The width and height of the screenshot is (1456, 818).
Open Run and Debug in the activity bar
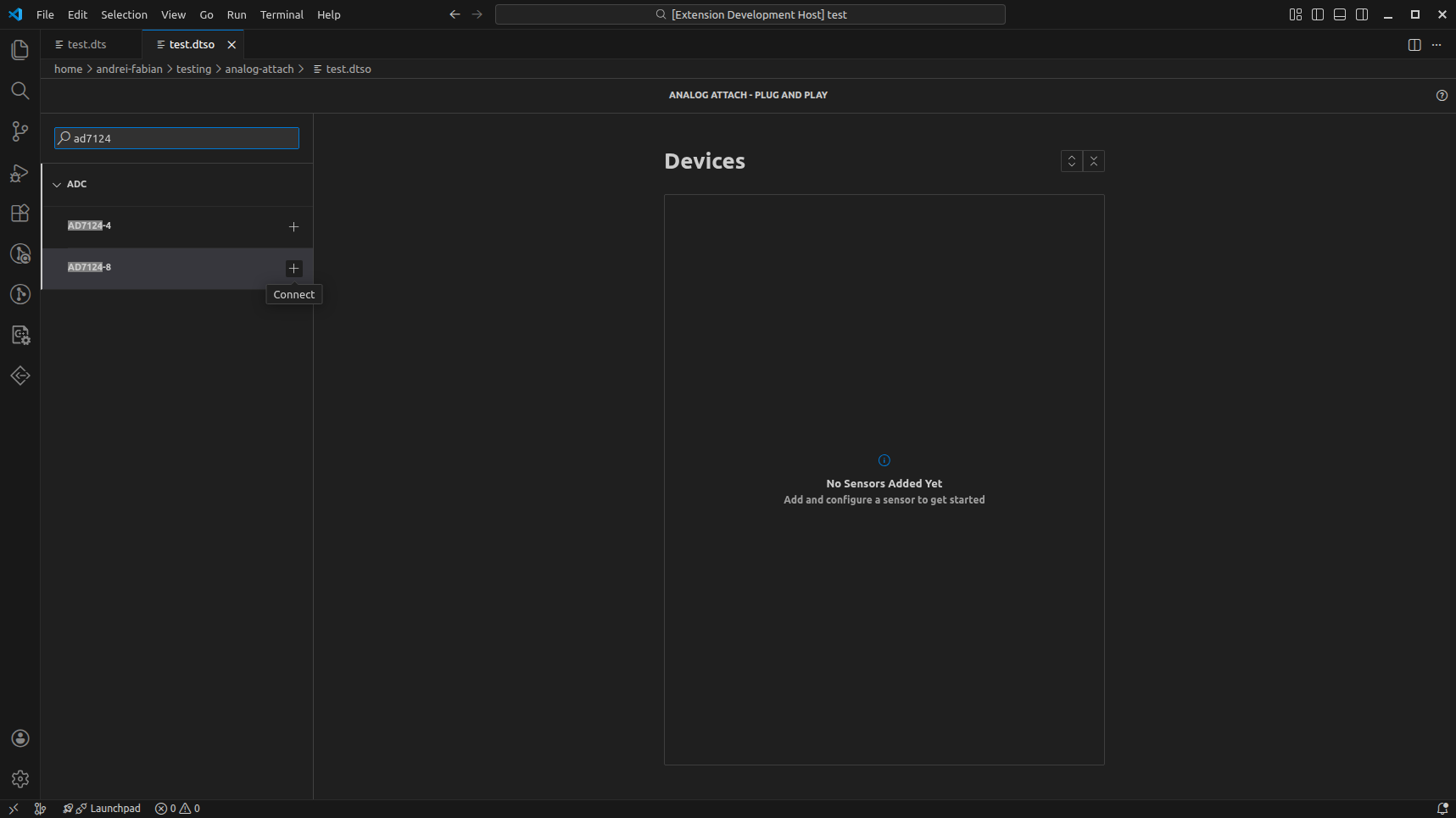pos(19,173)
